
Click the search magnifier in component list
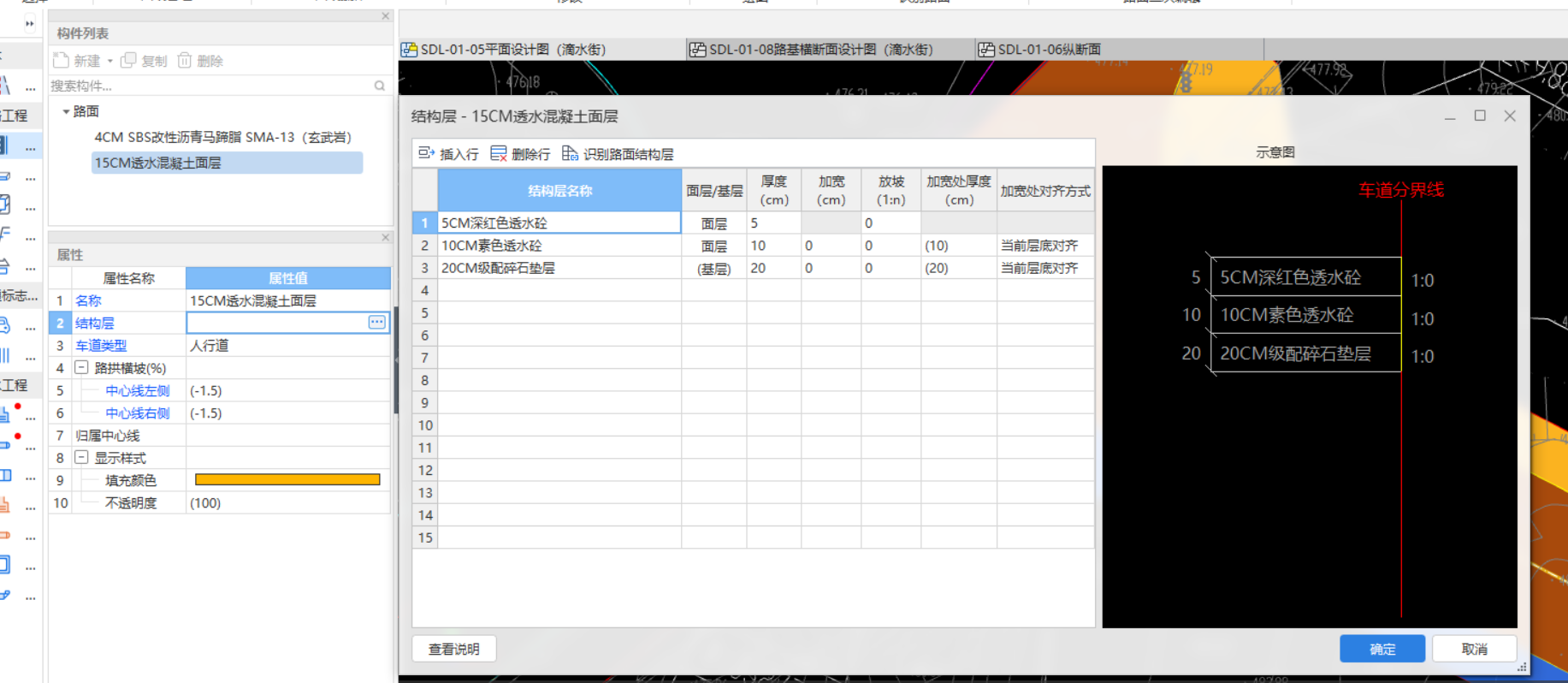click(380, 86)
